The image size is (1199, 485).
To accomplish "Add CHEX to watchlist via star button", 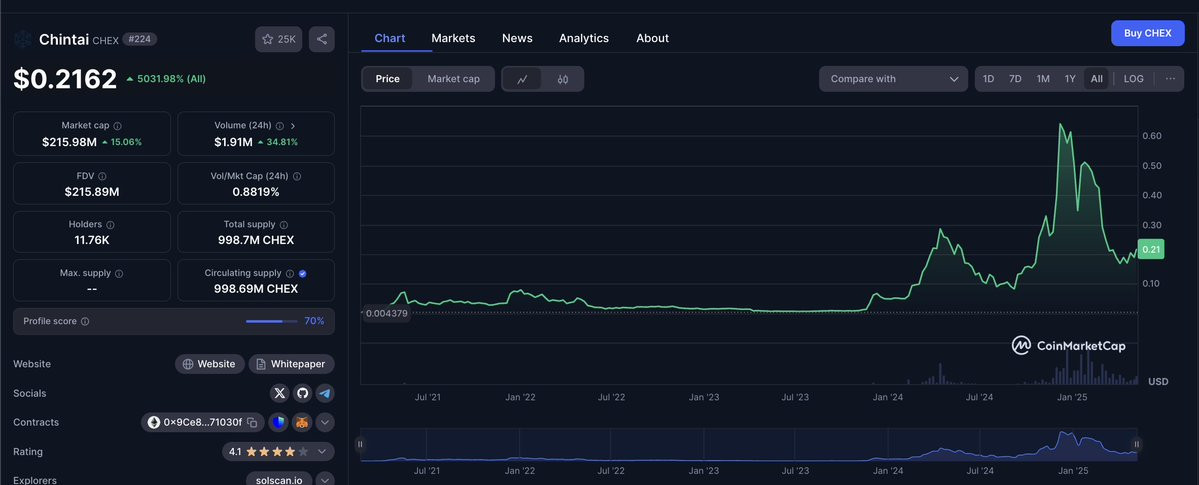I will tap(278, 39).
